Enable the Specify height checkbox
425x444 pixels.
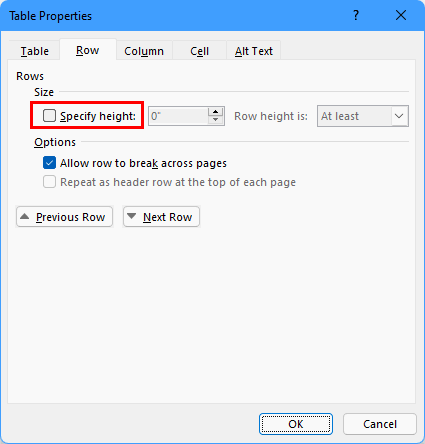[49, 116]
